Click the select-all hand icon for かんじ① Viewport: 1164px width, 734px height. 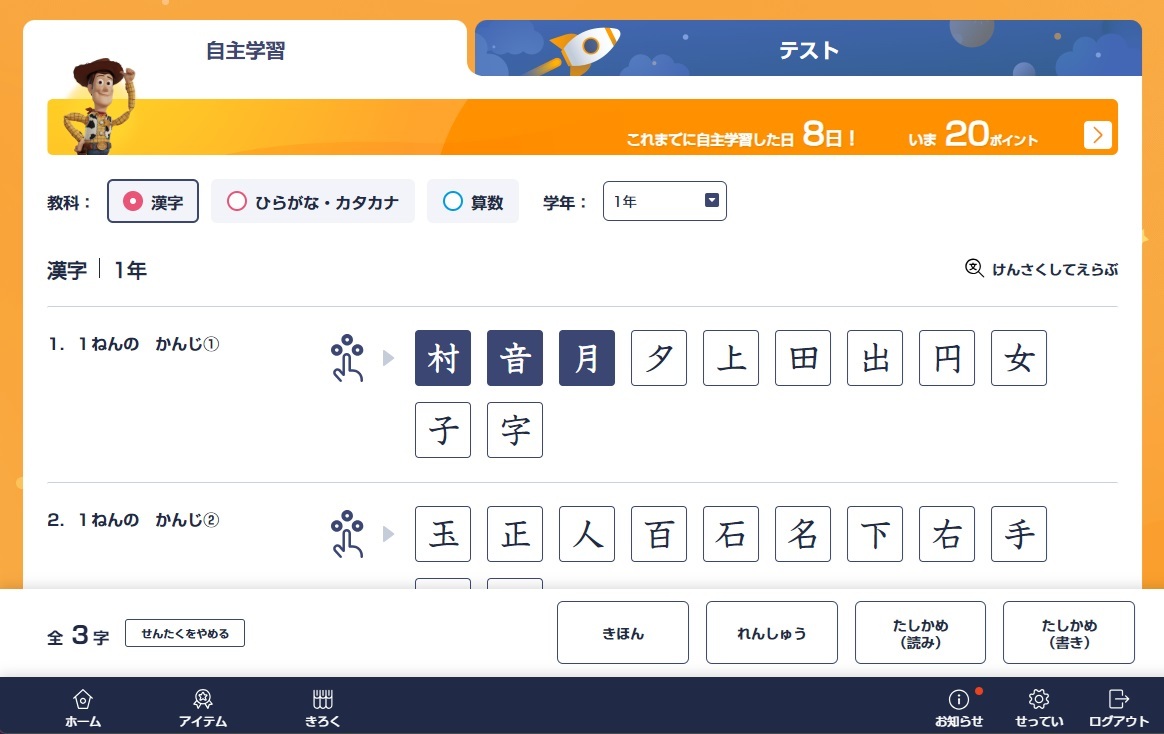[x=346, y=358]
